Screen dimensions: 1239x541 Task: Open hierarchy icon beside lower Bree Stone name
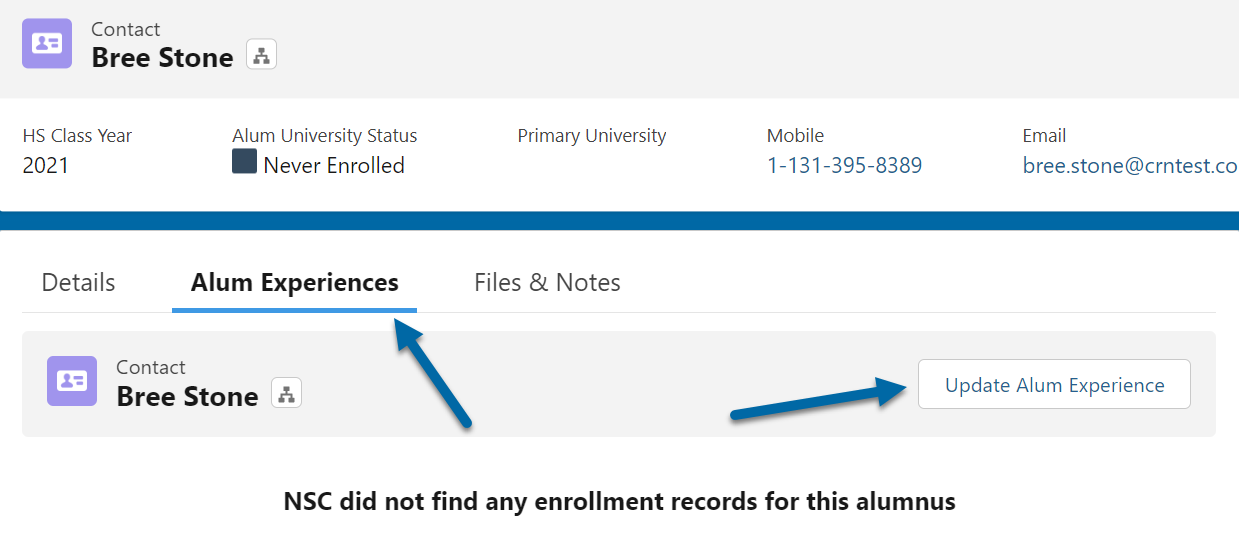point(287,394)
